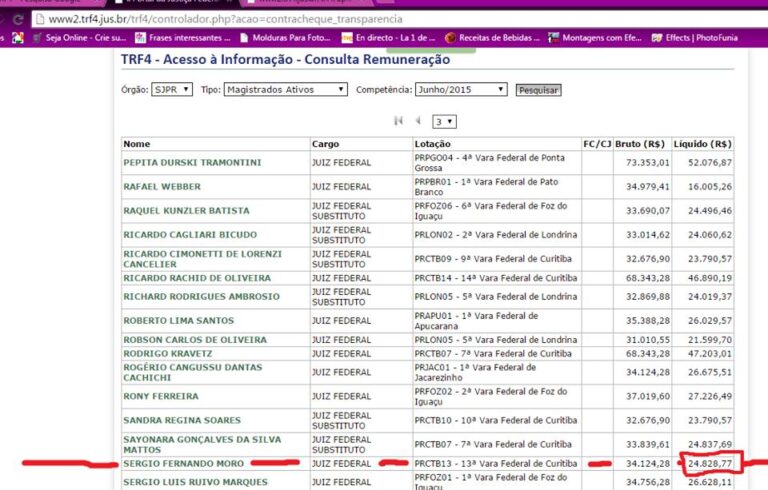Expand the page number dropdown showing 3
Screen dimensions: 768x490
tap(444, 121)
